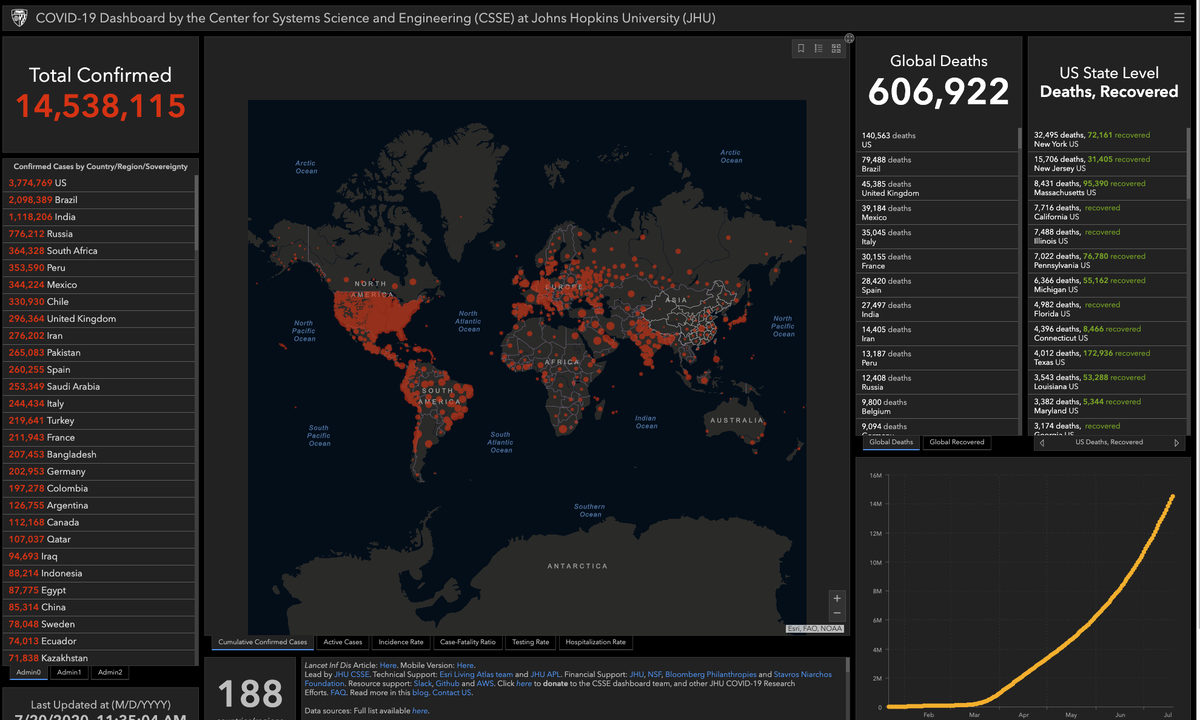Click the US row in confirmed cases list

click(99, 183)
